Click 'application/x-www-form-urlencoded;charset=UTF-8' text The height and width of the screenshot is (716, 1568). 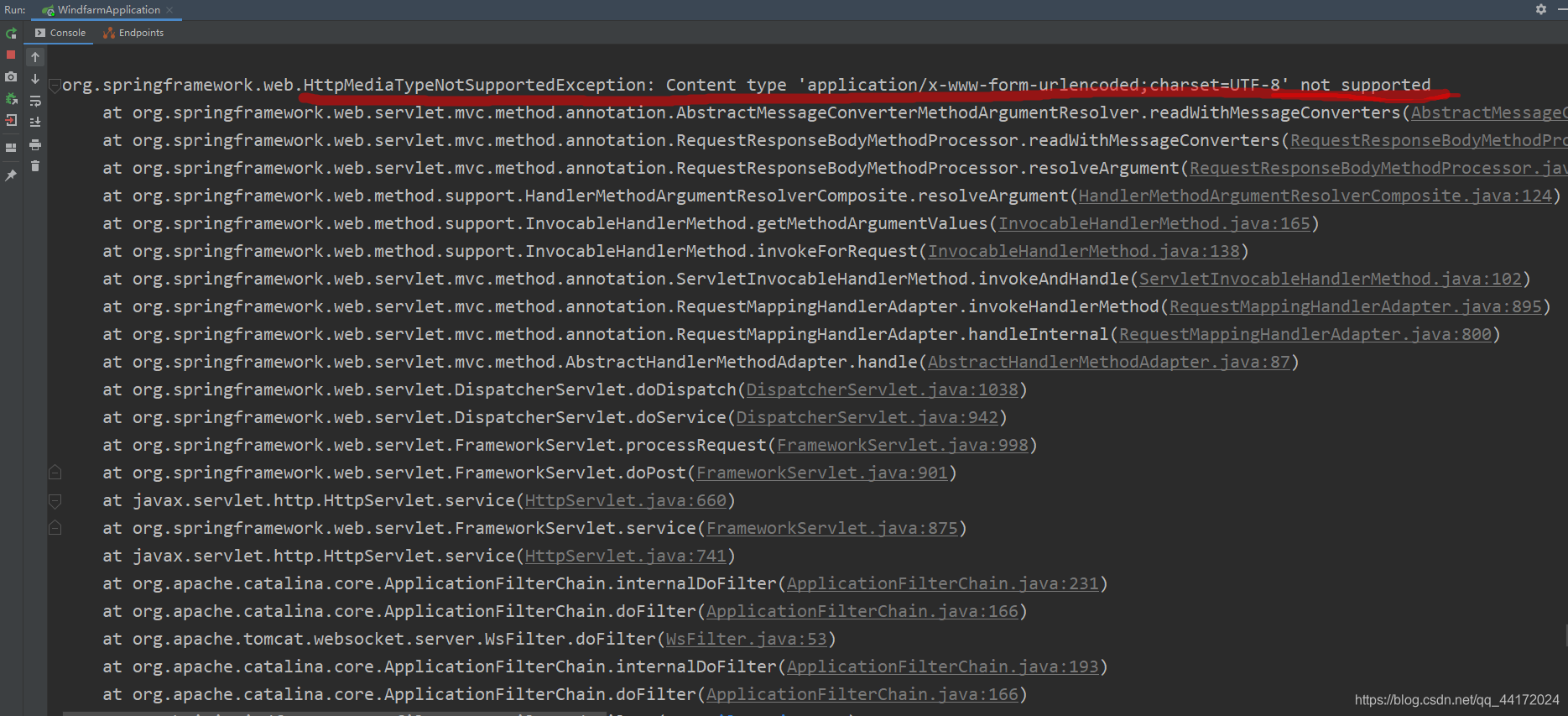(1043, 85)
